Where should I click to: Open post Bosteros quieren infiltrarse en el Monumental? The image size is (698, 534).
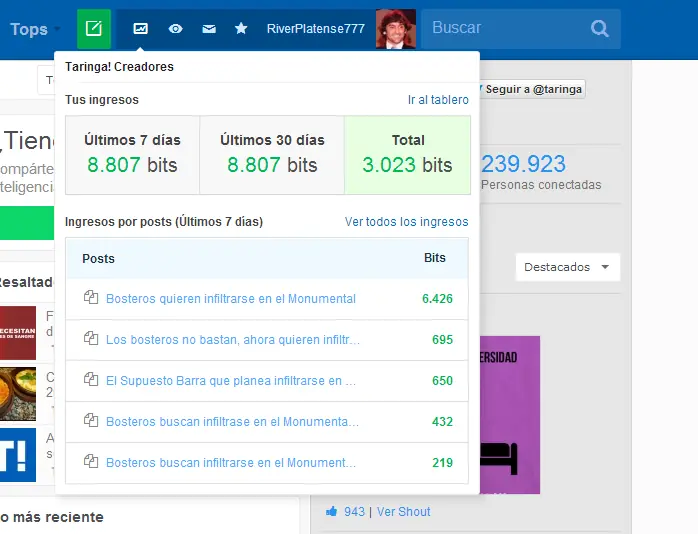tap(231, 299)
